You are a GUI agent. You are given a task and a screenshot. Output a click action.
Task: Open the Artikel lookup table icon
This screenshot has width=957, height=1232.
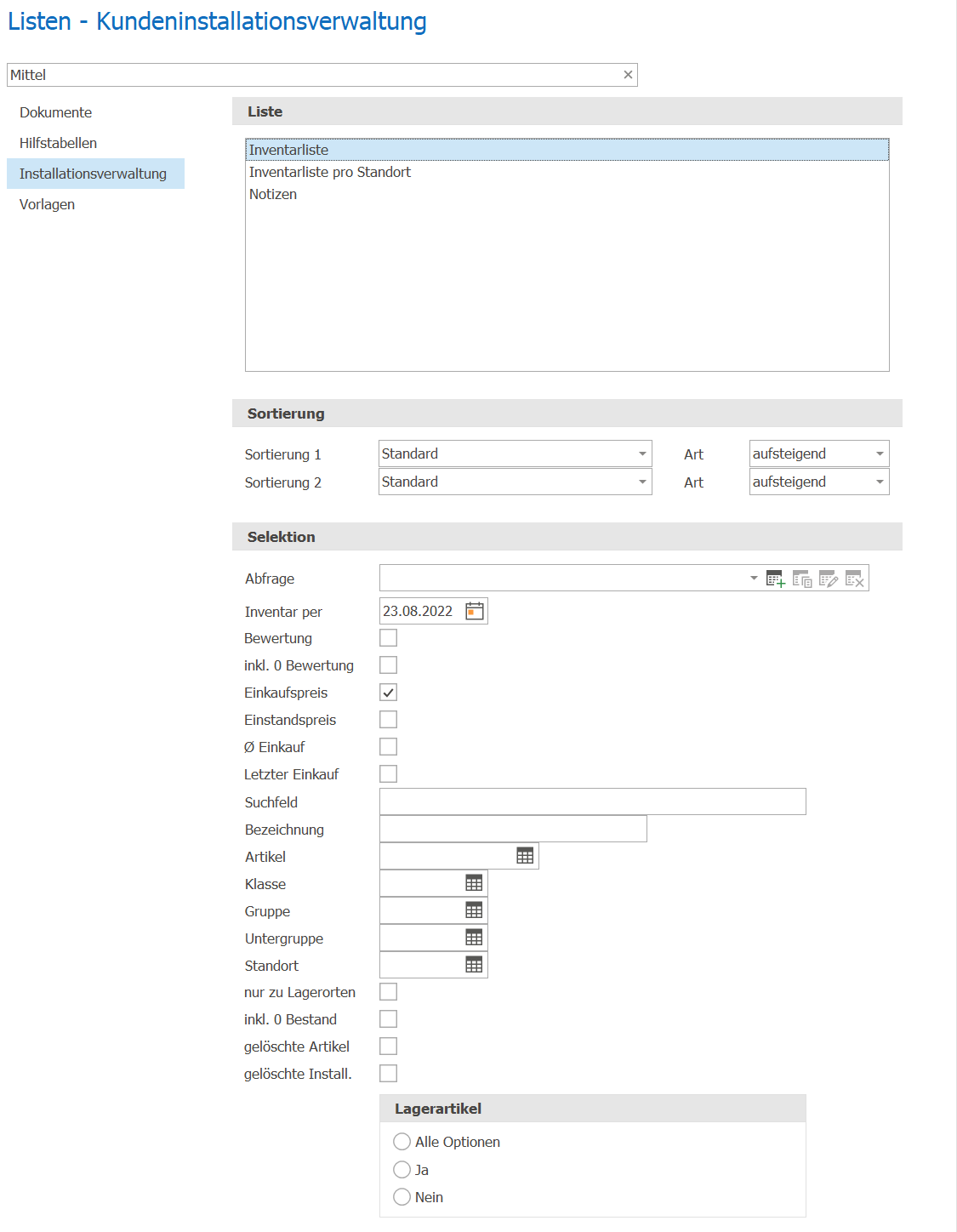tap(525, 856)
